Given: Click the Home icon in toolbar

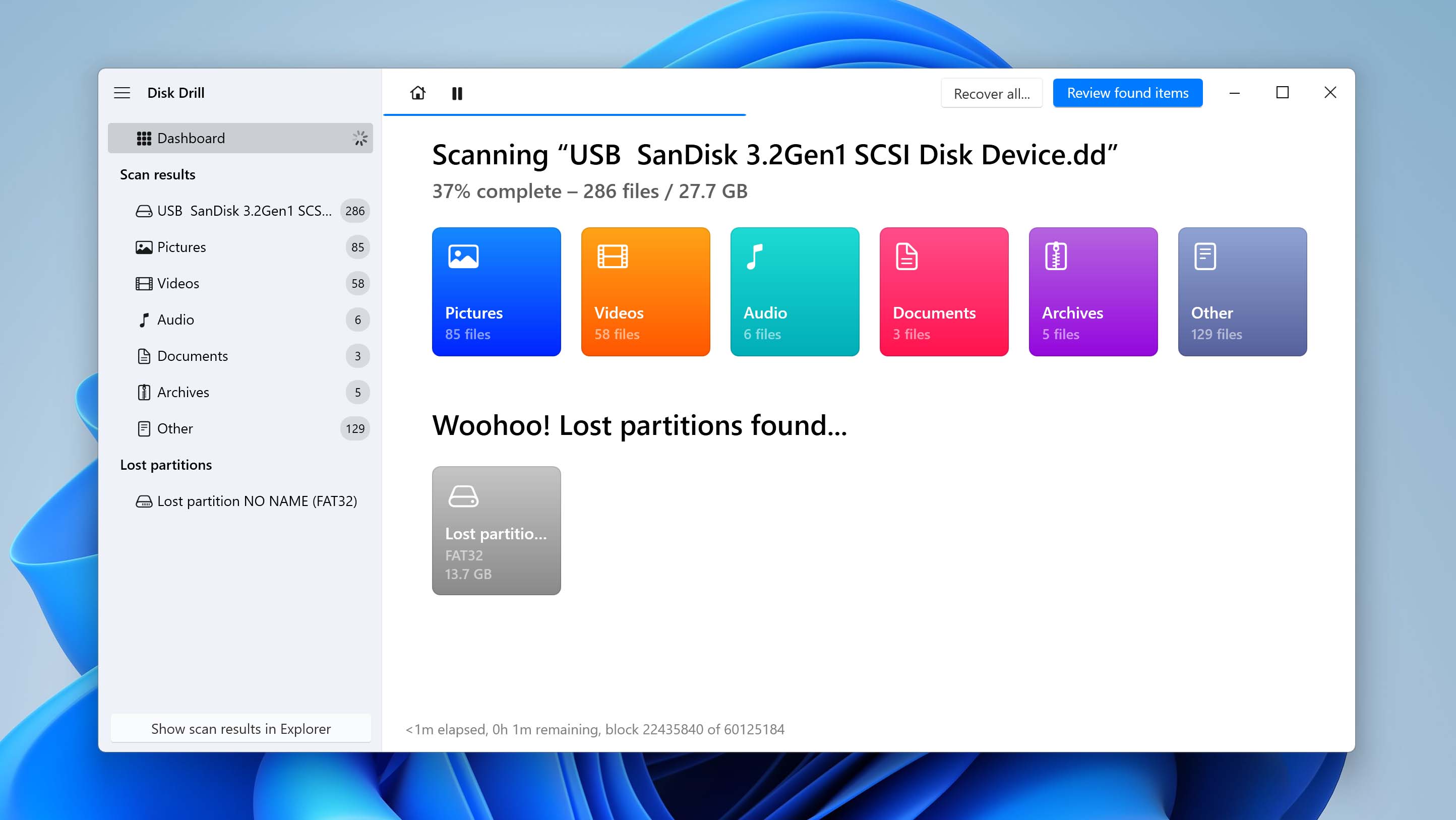Looking at the screenshot, I should 418,93.
